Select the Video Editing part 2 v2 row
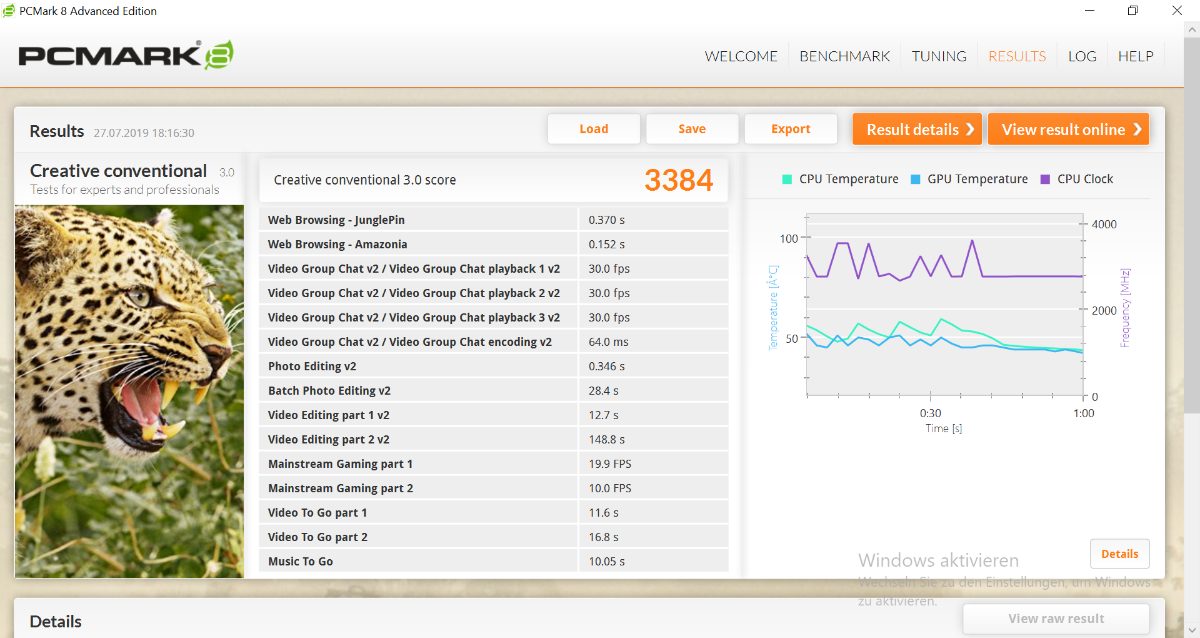The width and height of the screenshot is (1200, 638). point(493,440)
